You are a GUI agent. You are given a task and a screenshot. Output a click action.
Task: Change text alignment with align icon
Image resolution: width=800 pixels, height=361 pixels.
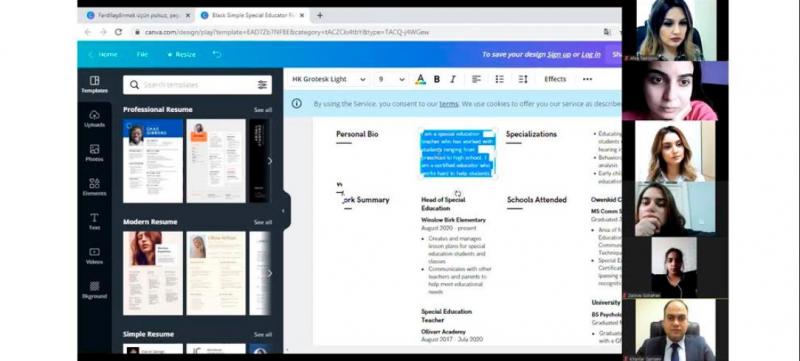tap(476, 79)
